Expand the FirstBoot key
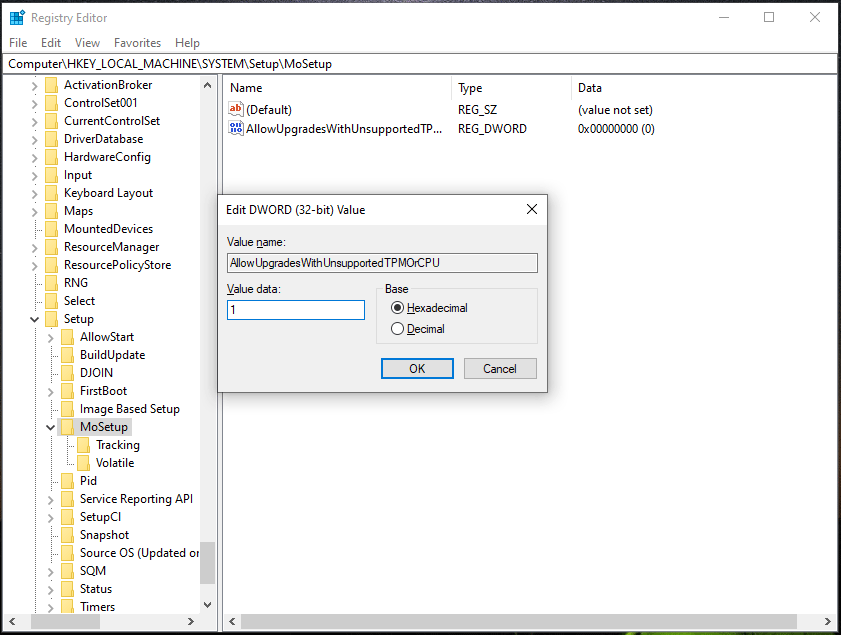Viewport: 841px width, 635px height. point(50,392)
